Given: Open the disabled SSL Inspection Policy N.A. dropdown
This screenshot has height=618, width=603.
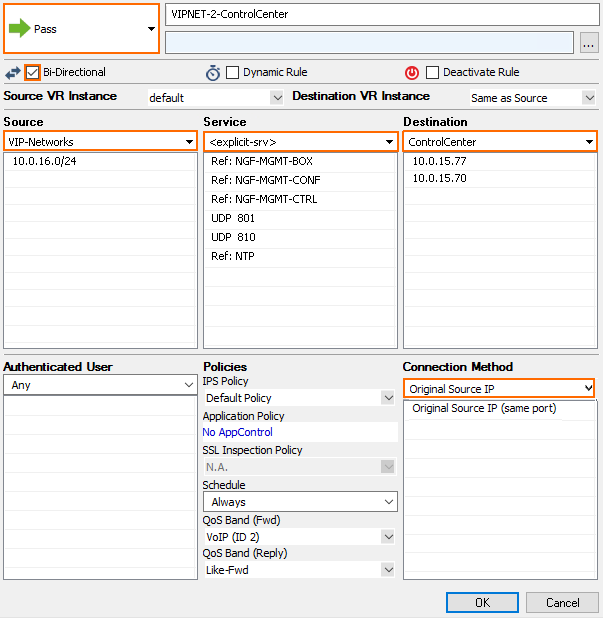Looking at the screenshot, I should 300,467.
